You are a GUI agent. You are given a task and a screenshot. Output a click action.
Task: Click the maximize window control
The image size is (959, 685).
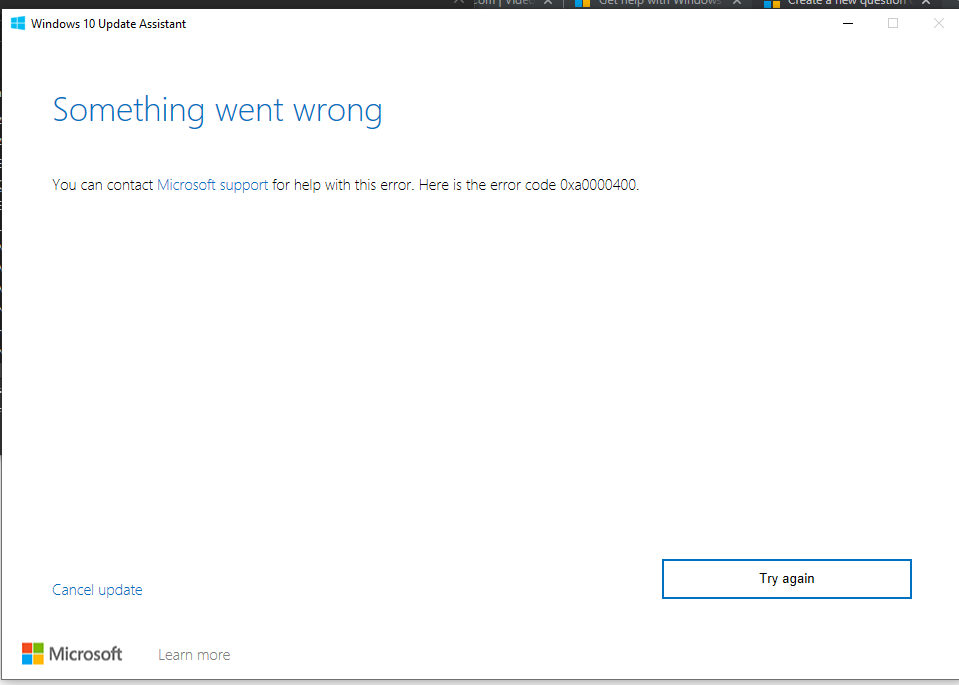click(892, 23)
